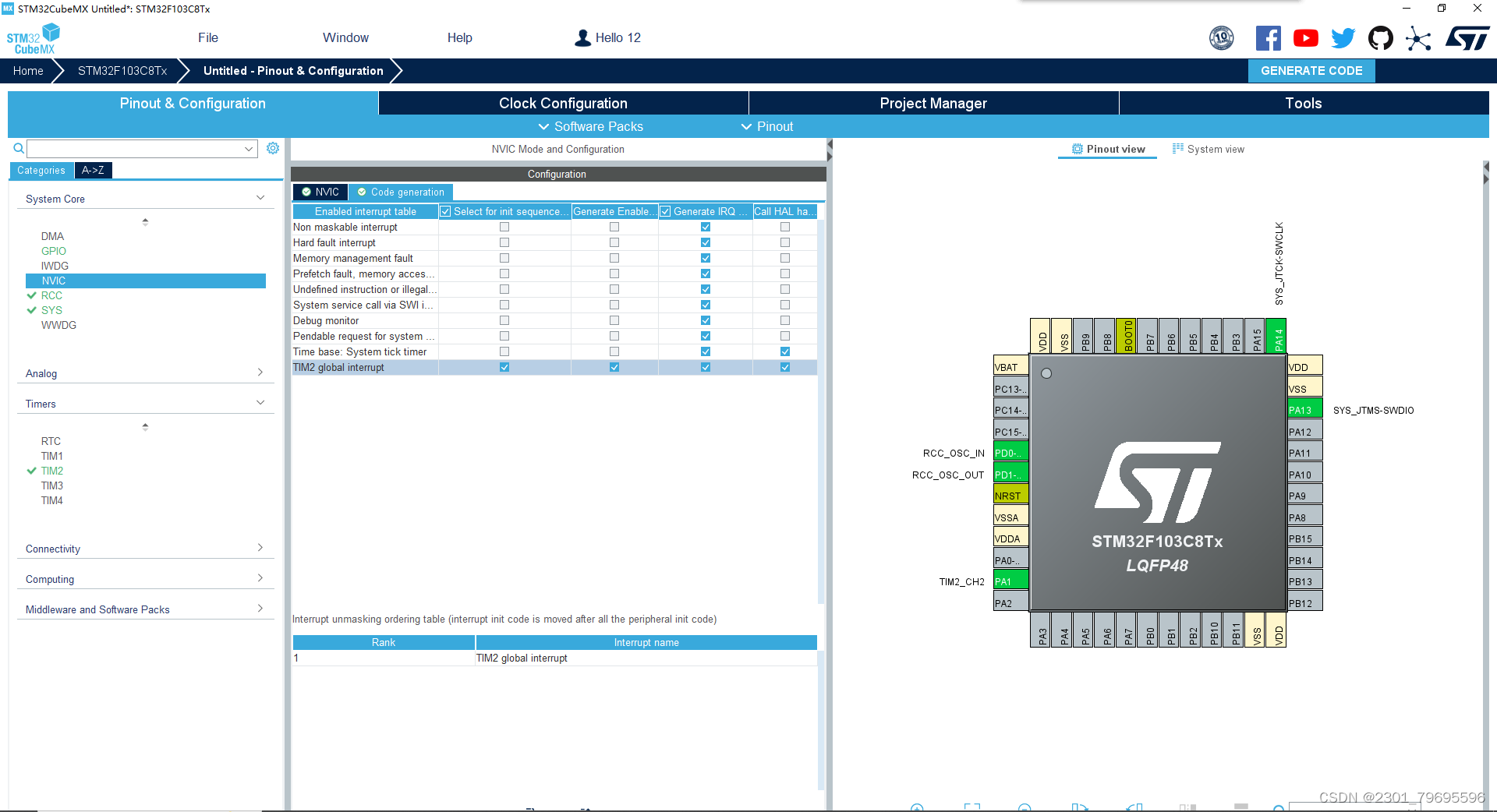
Task: Select the PA1 pin on the chip
Action: [x=1010, y=581]
